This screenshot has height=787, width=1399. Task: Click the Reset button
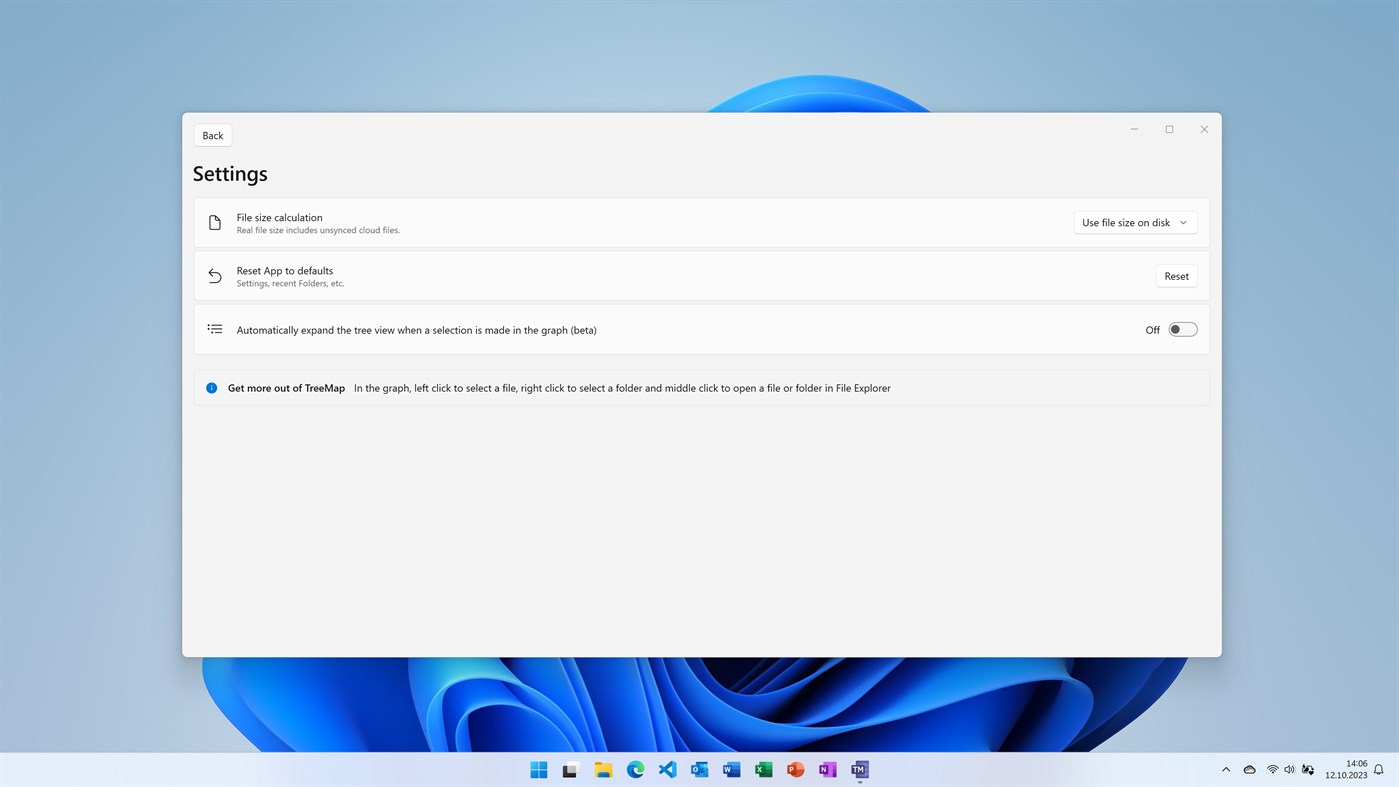coord(1176,276)
